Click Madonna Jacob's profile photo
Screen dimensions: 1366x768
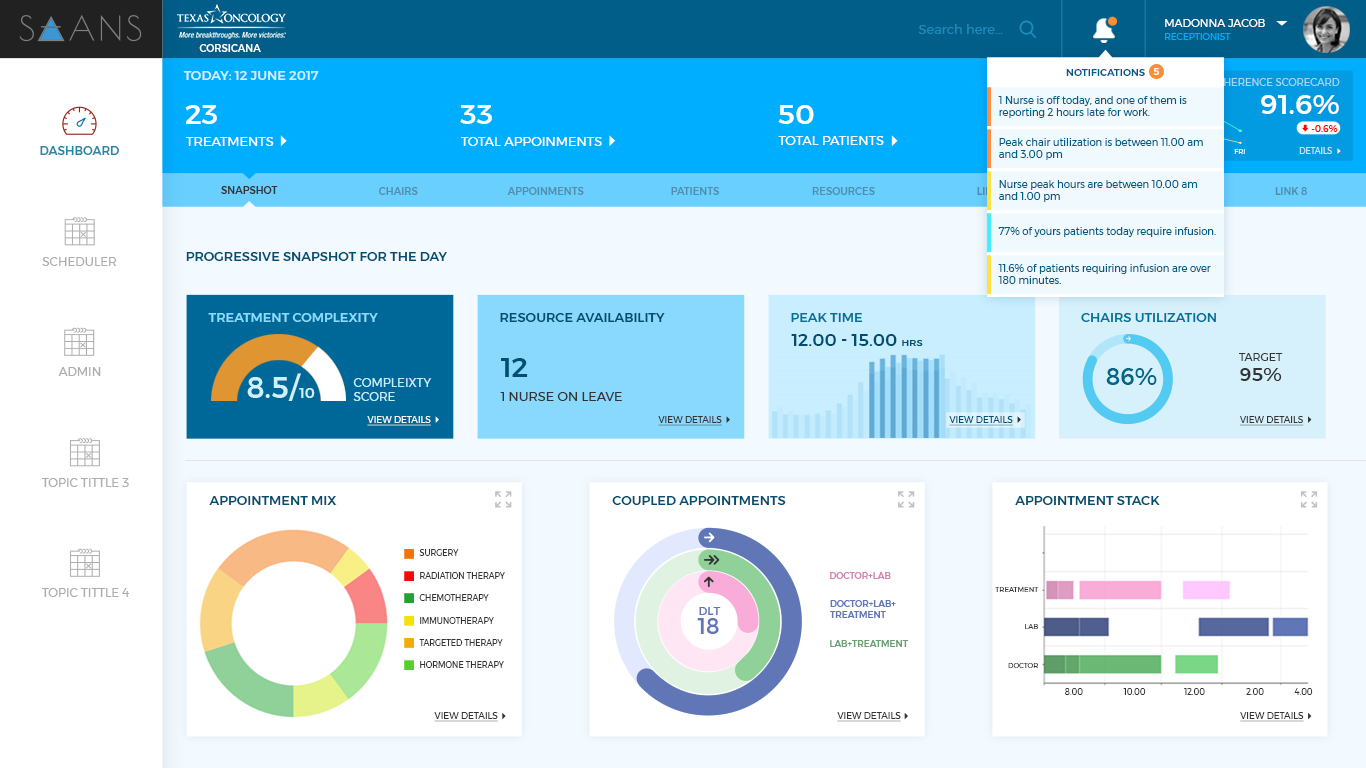pos(1326,30)
